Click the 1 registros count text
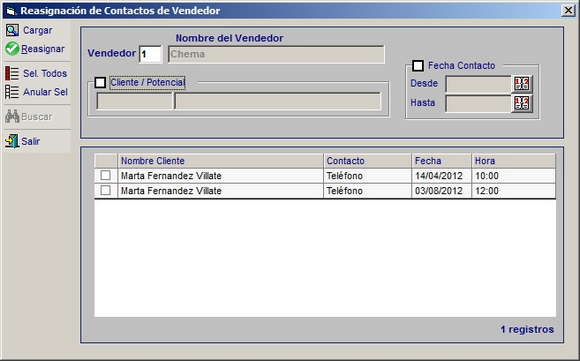The image size is (580, 361). point(527,329)
